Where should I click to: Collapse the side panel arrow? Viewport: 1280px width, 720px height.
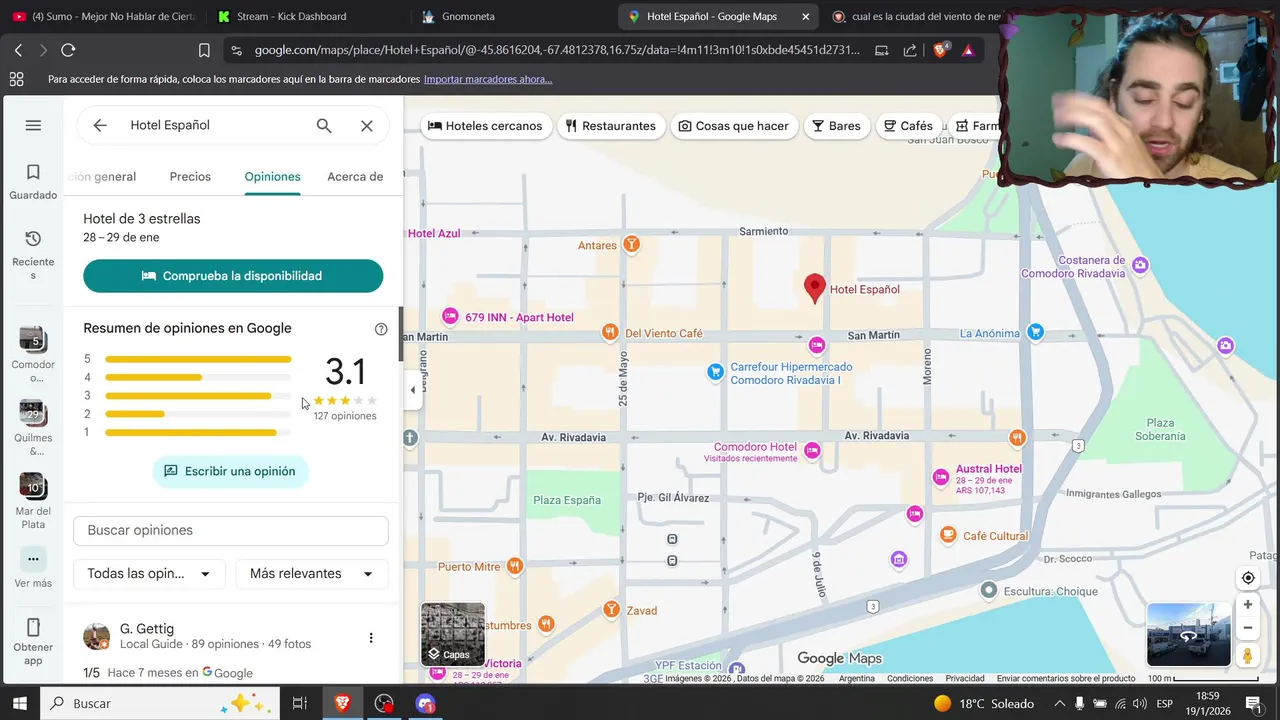(x=412, y=390)
